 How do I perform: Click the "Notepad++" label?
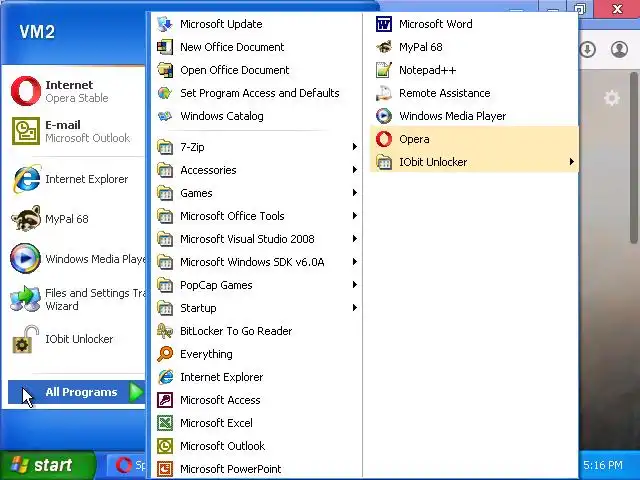[427, 70]
